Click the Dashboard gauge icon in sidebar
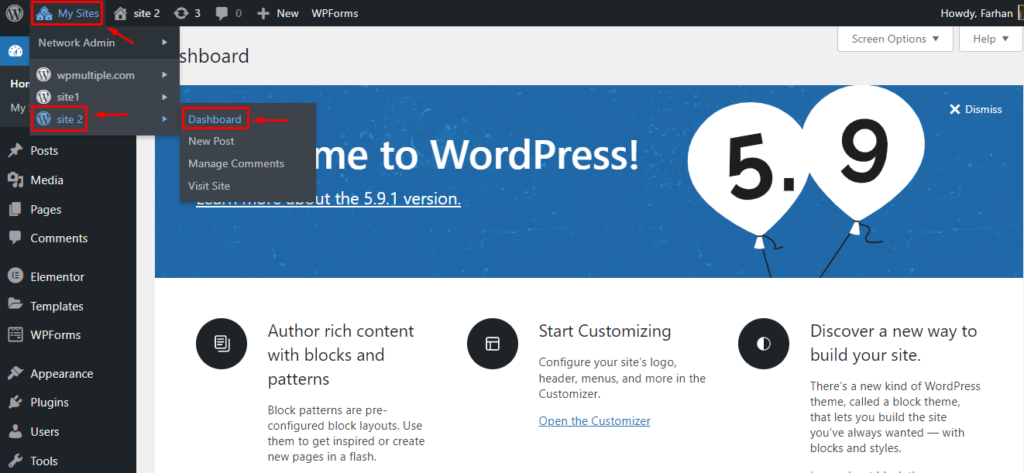The width and height of the screenshot is (1024, 473). (16, 52)
